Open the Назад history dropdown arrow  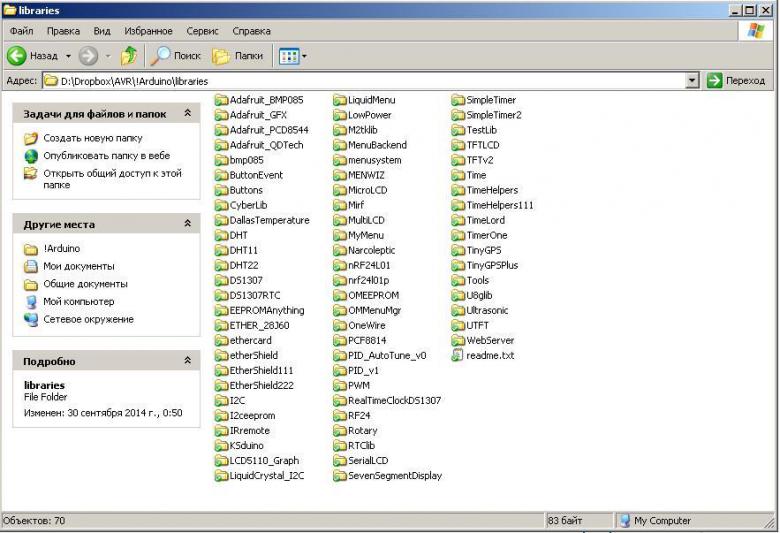coord(69,56)
